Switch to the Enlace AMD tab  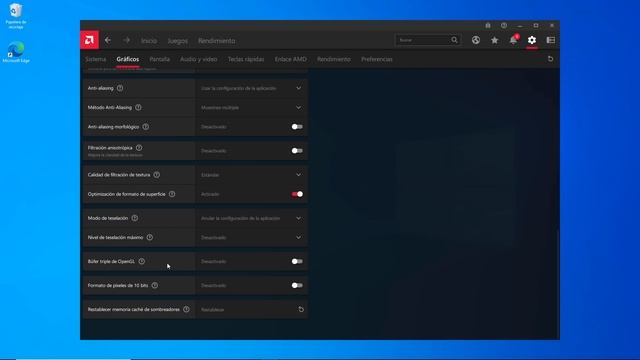click(291, 59)
